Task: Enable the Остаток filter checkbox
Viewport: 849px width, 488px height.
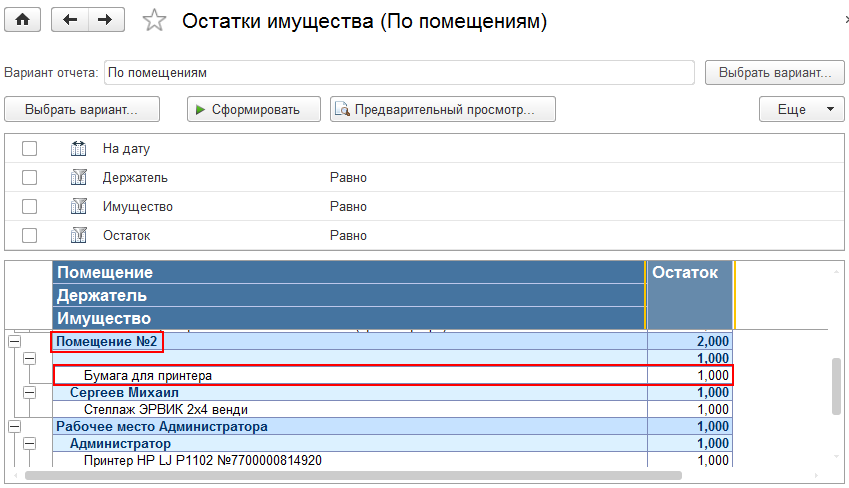Action: 29,236
